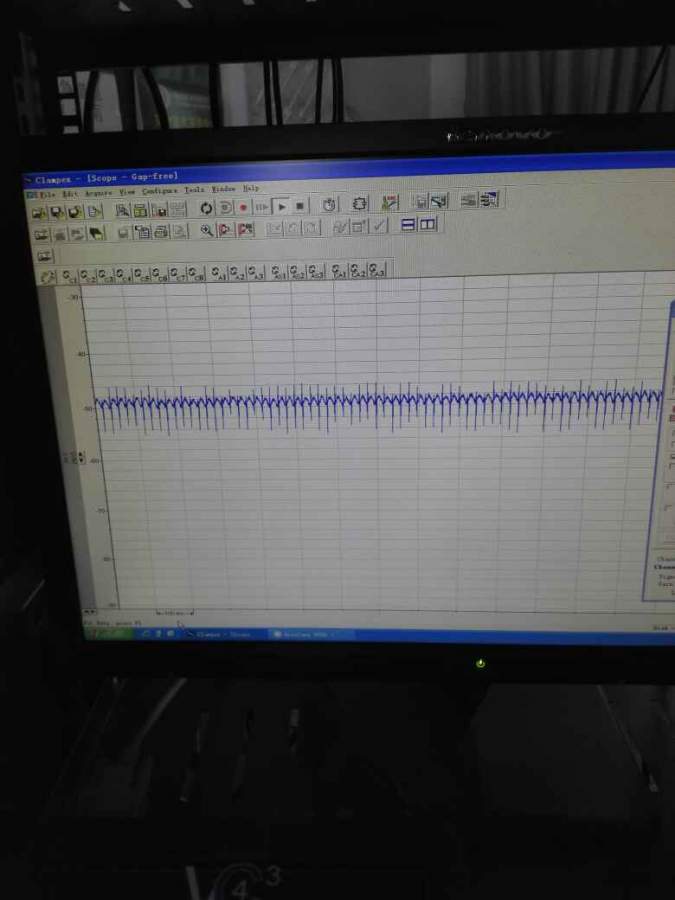Open the Configure menu
The image size is (675, 900).
[x=160, y=191]
